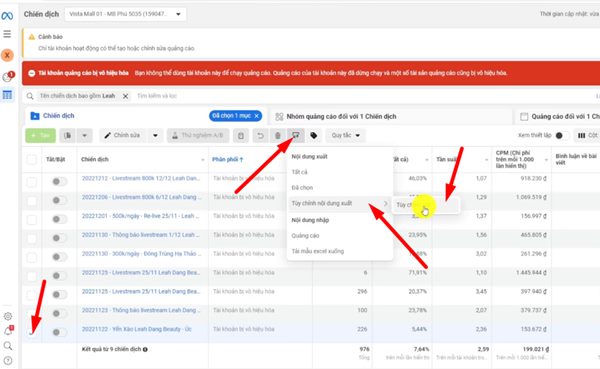Clear the 'Đã chọn 1 mục' selection chip
Screen dimensions: 600x369
(x=256, y=116)
